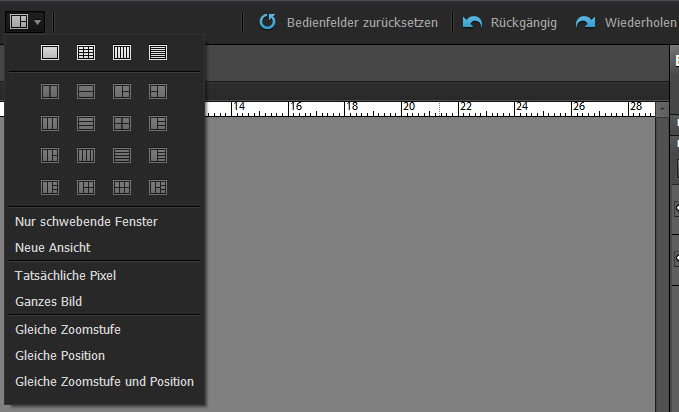Choose 5-up layout, two columns plus three stacked
The image size is (679, 412).
click(x=50, y=188)
